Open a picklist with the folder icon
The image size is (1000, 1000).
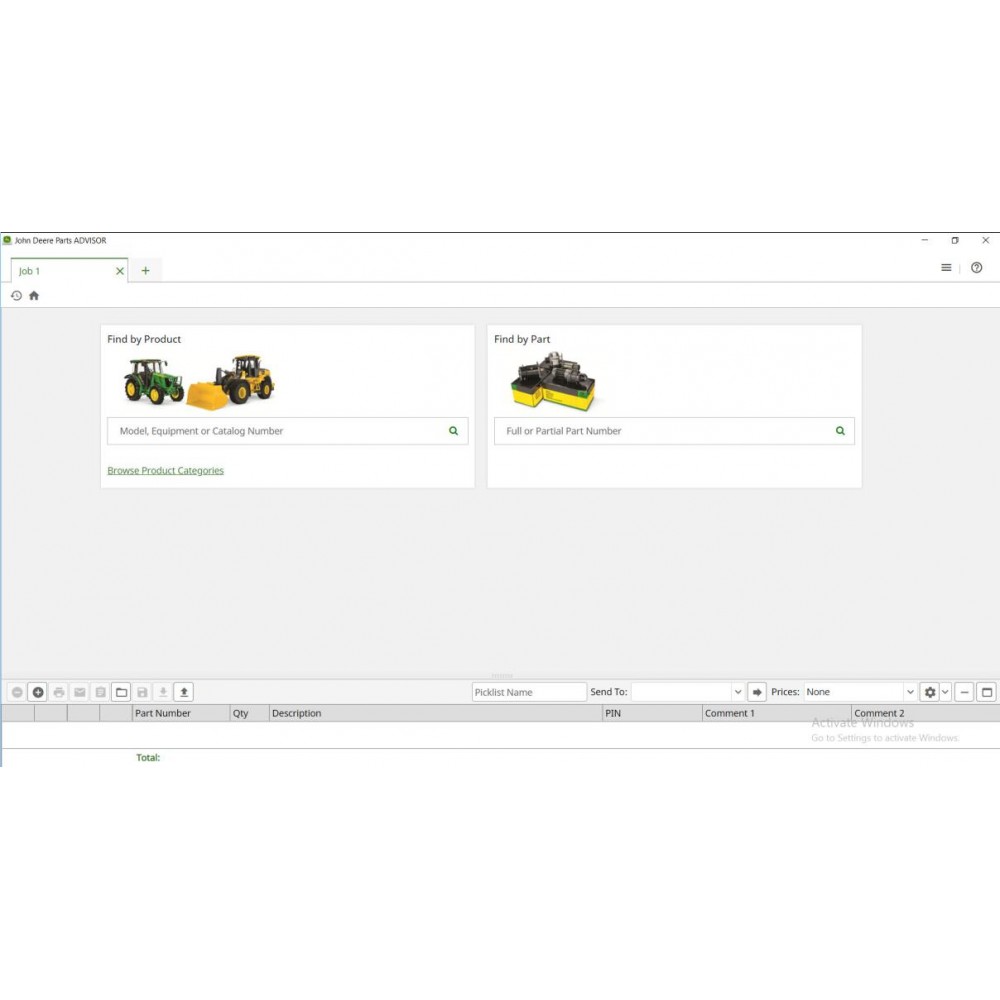click(121, 692)
